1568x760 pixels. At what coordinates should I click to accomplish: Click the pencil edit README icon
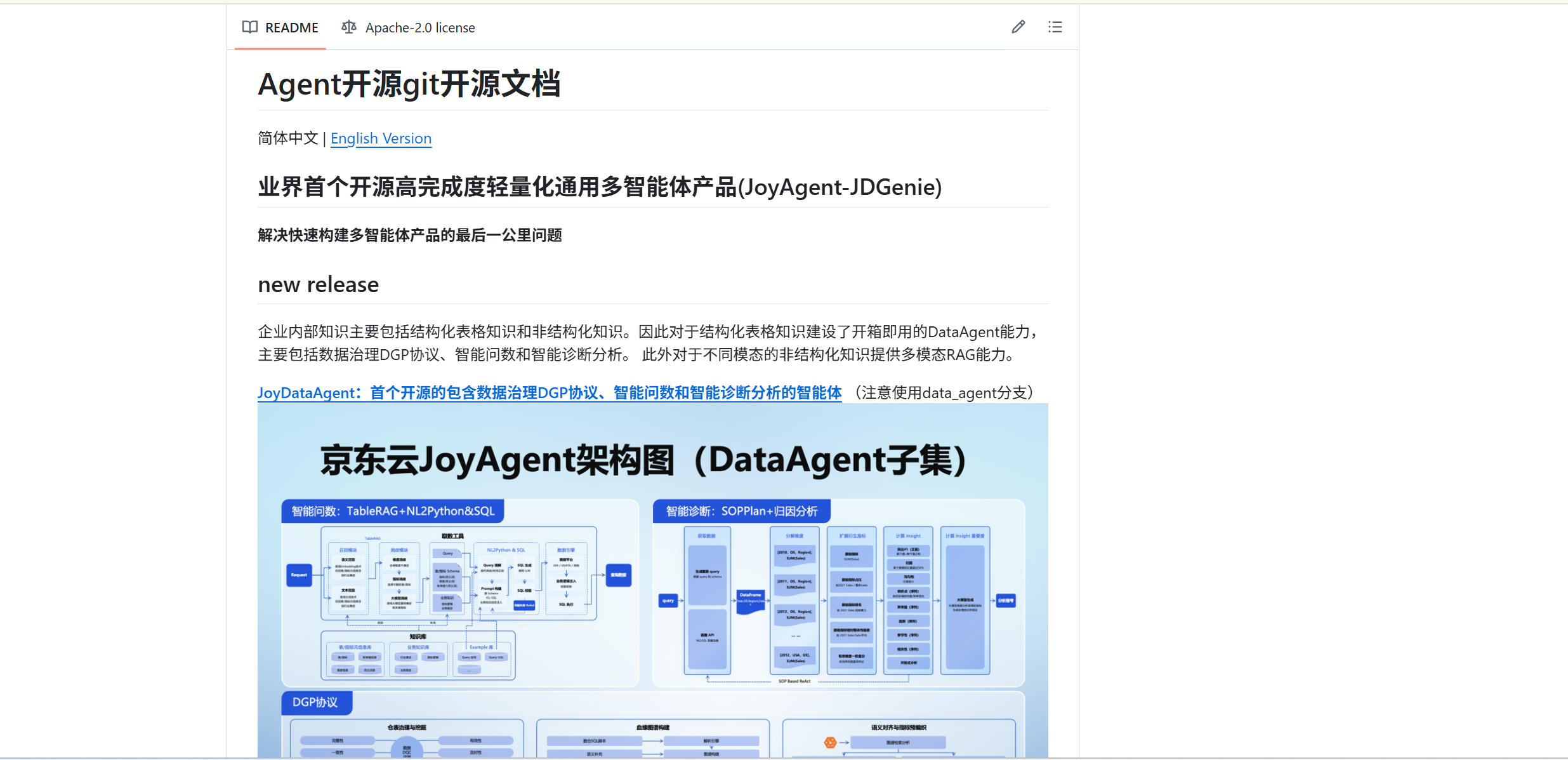click(x=1018, y=27)
